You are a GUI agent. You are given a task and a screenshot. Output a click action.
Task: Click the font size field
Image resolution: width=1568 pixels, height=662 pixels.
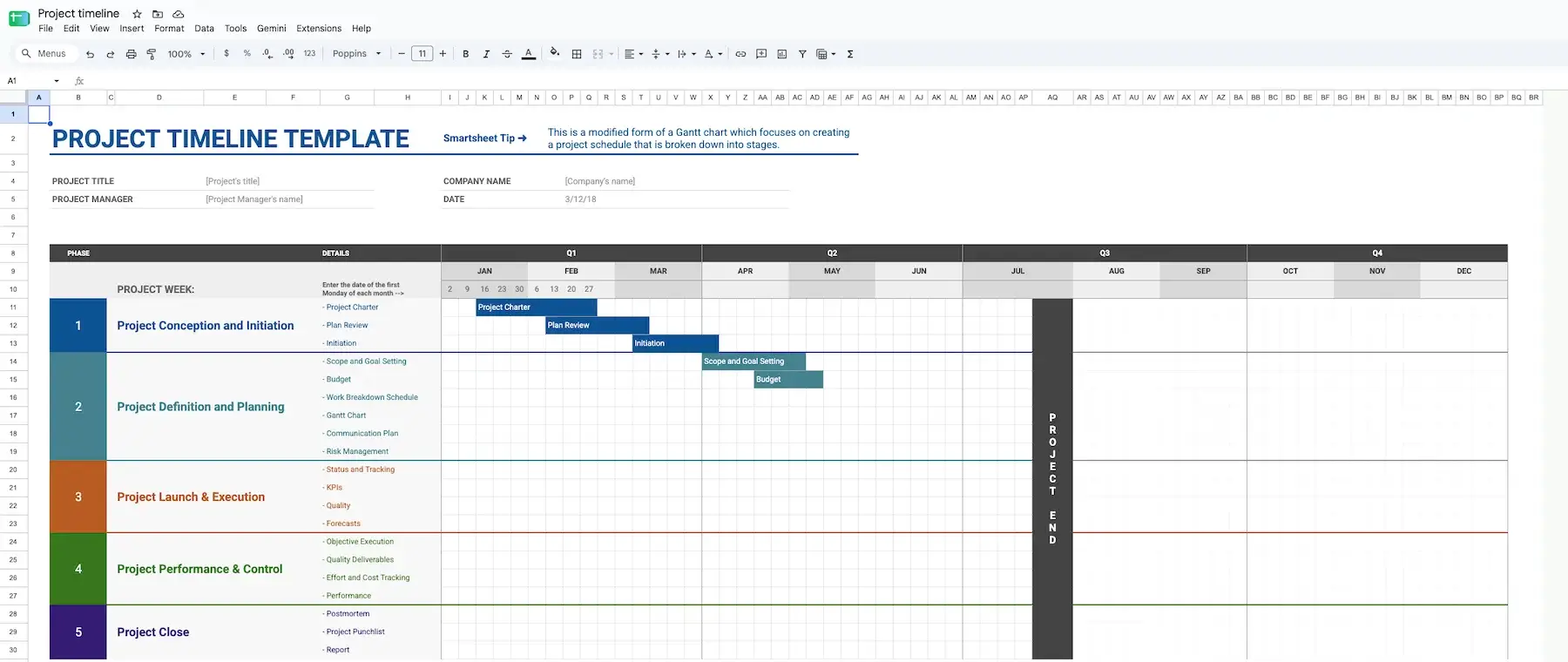[x=422, y=54]
